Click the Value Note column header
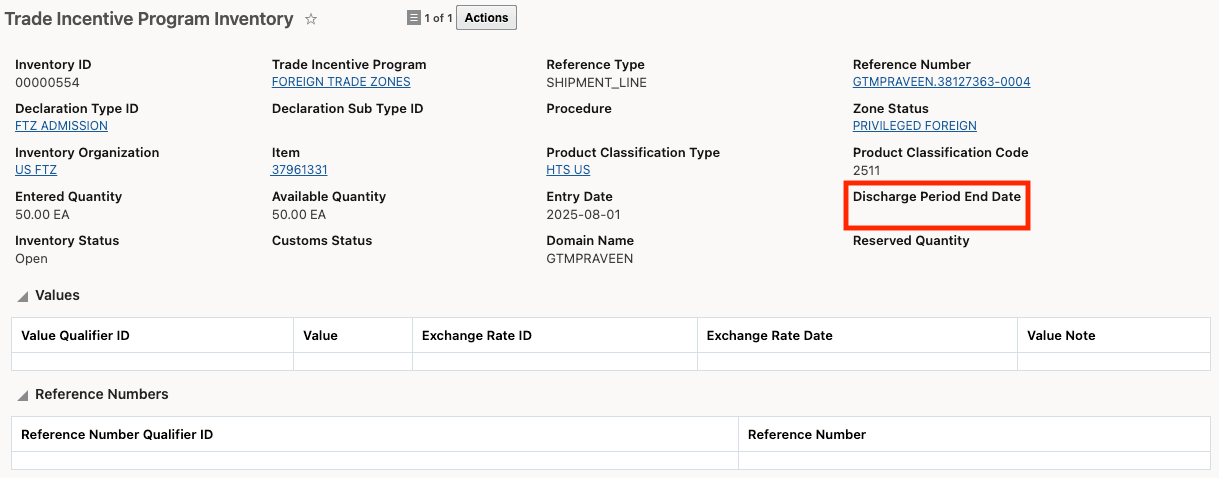 tap(1061, 336)
